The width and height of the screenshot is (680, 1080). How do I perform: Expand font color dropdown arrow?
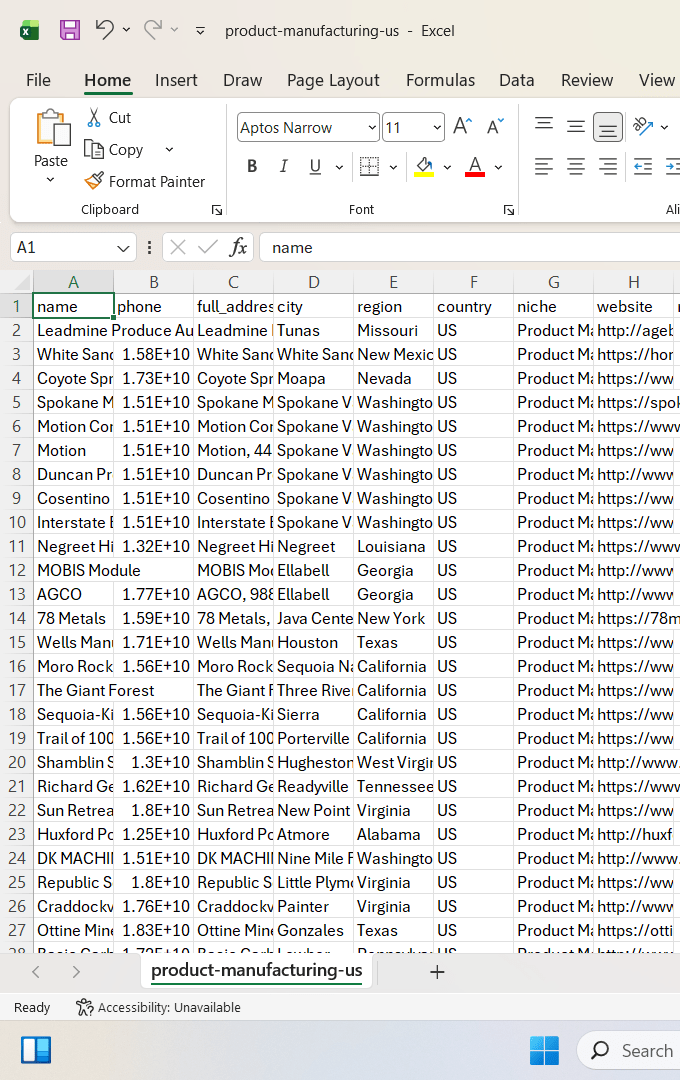(x=498, y=167)
